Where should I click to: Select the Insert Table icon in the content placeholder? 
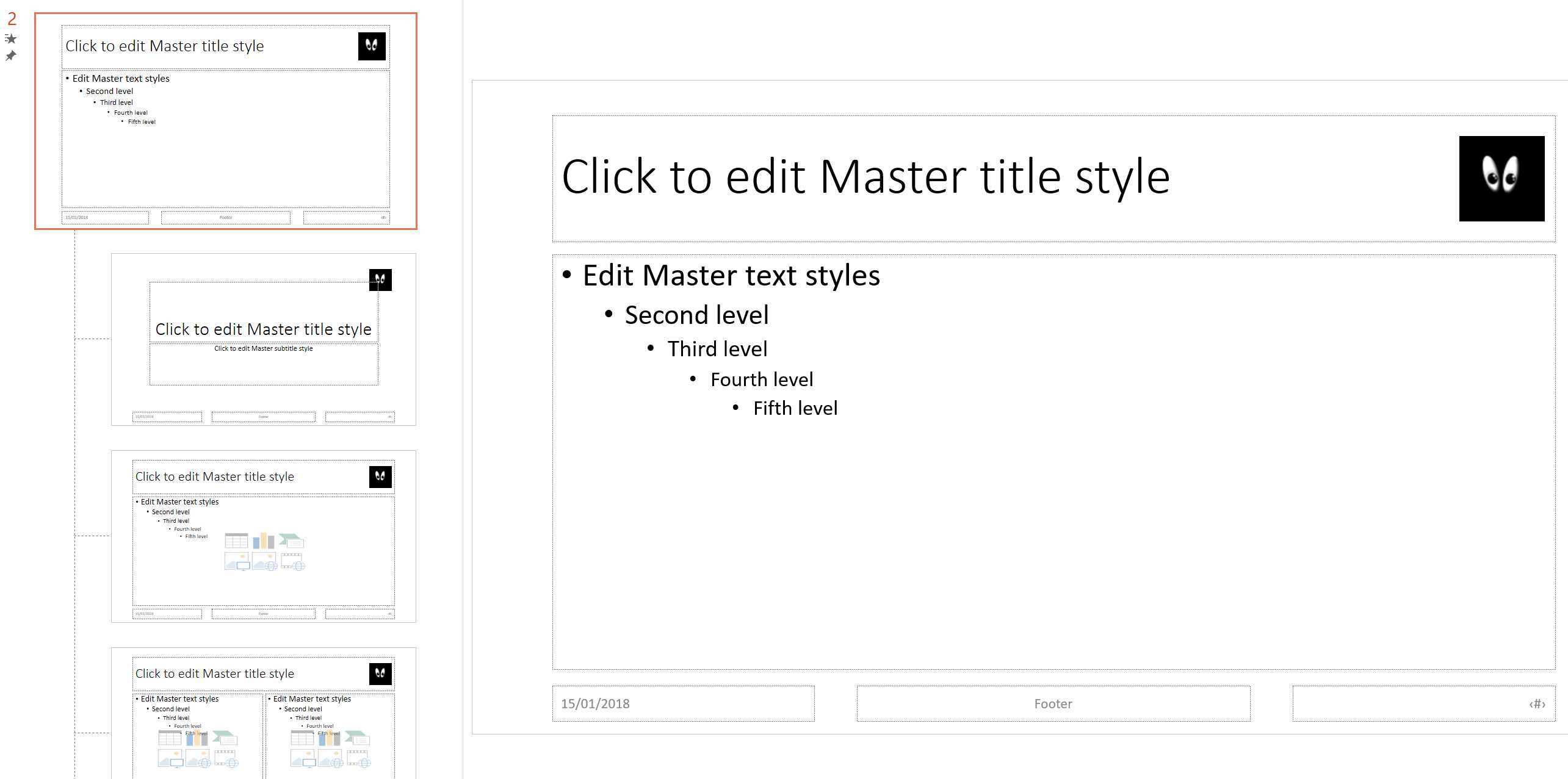[237, 540]
